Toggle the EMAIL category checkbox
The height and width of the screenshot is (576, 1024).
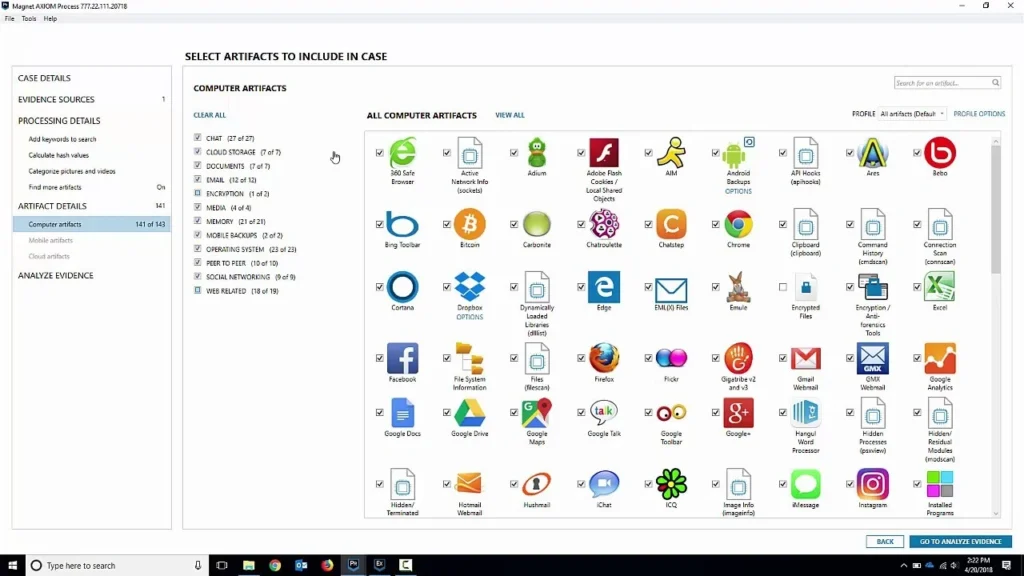coord(197,180)
